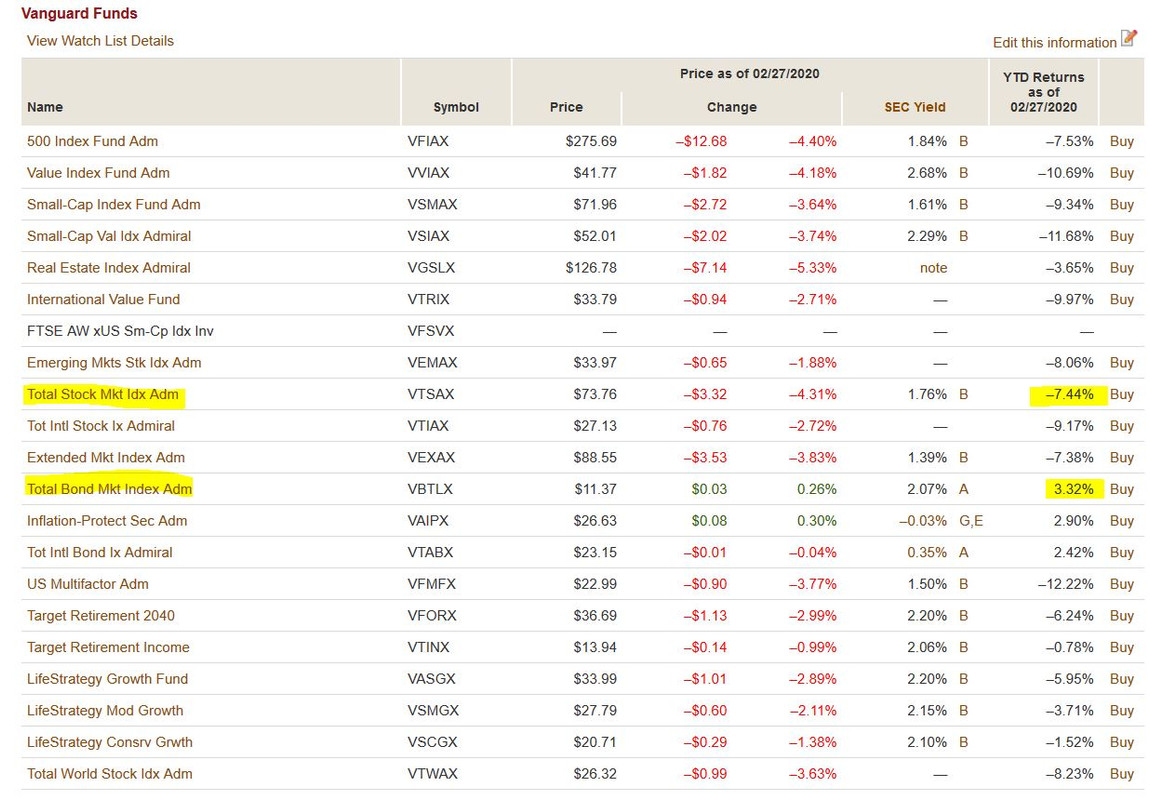Open Total Stock Mkt Idx Adm link
This screenshot has width=1150, height=800.
click(103, 394)
